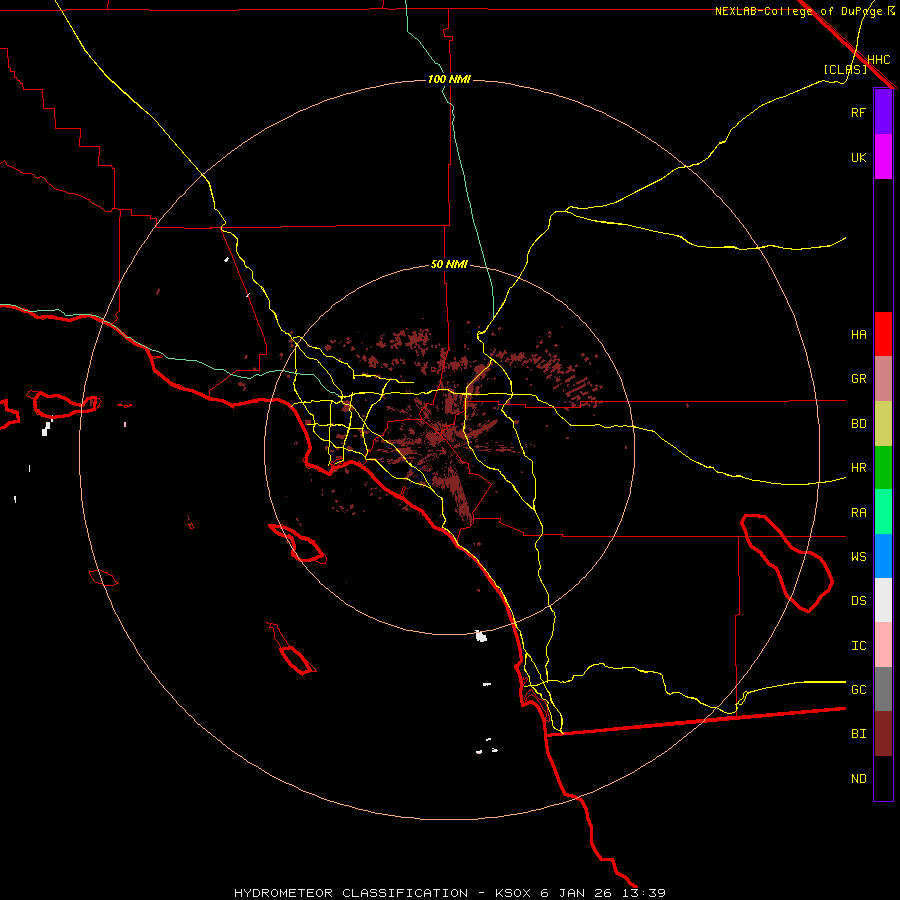Image resolution: width=900 pixels, height=900 pixels.
Task: Click the light pink IC swatch
Action: point(883,645)
